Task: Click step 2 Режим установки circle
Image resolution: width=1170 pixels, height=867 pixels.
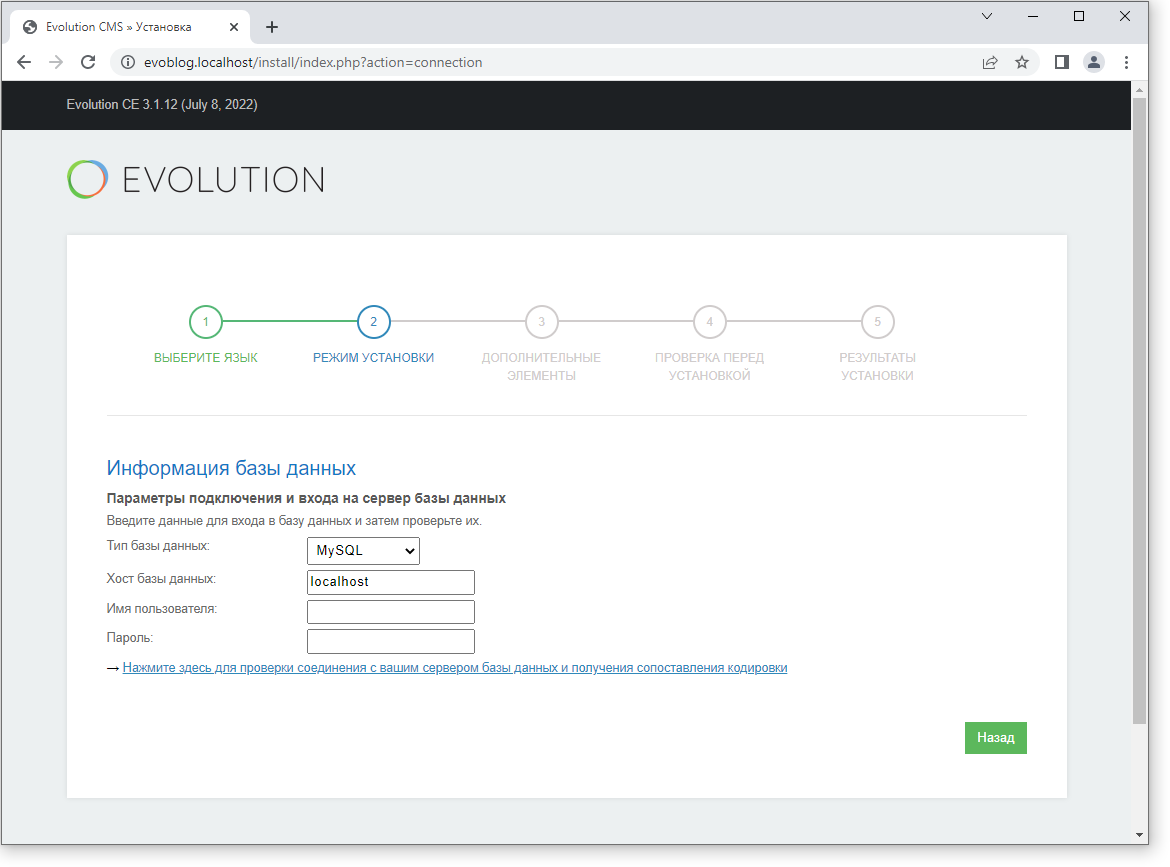Action: pos(374,322)
